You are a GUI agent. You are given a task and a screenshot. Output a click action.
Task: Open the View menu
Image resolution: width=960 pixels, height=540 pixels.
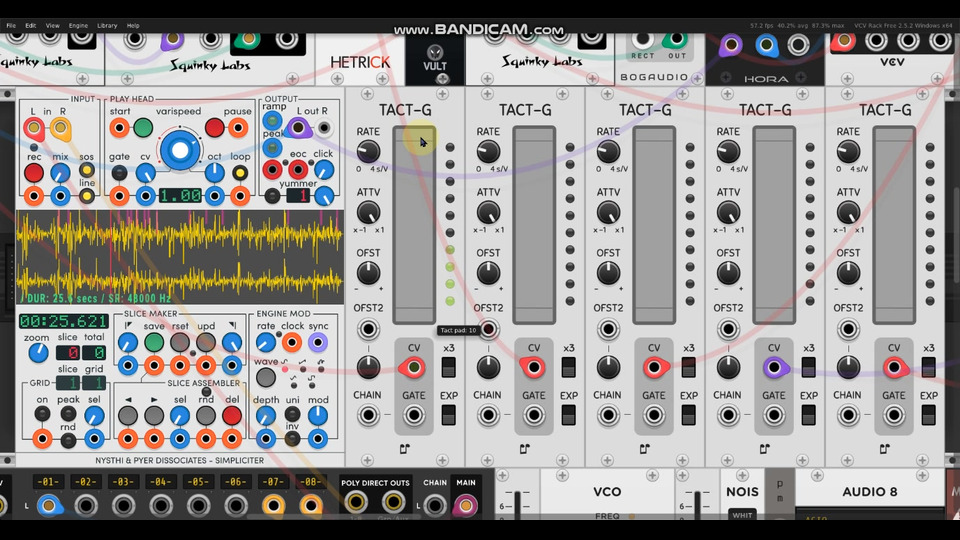click(x=53, y=26)
